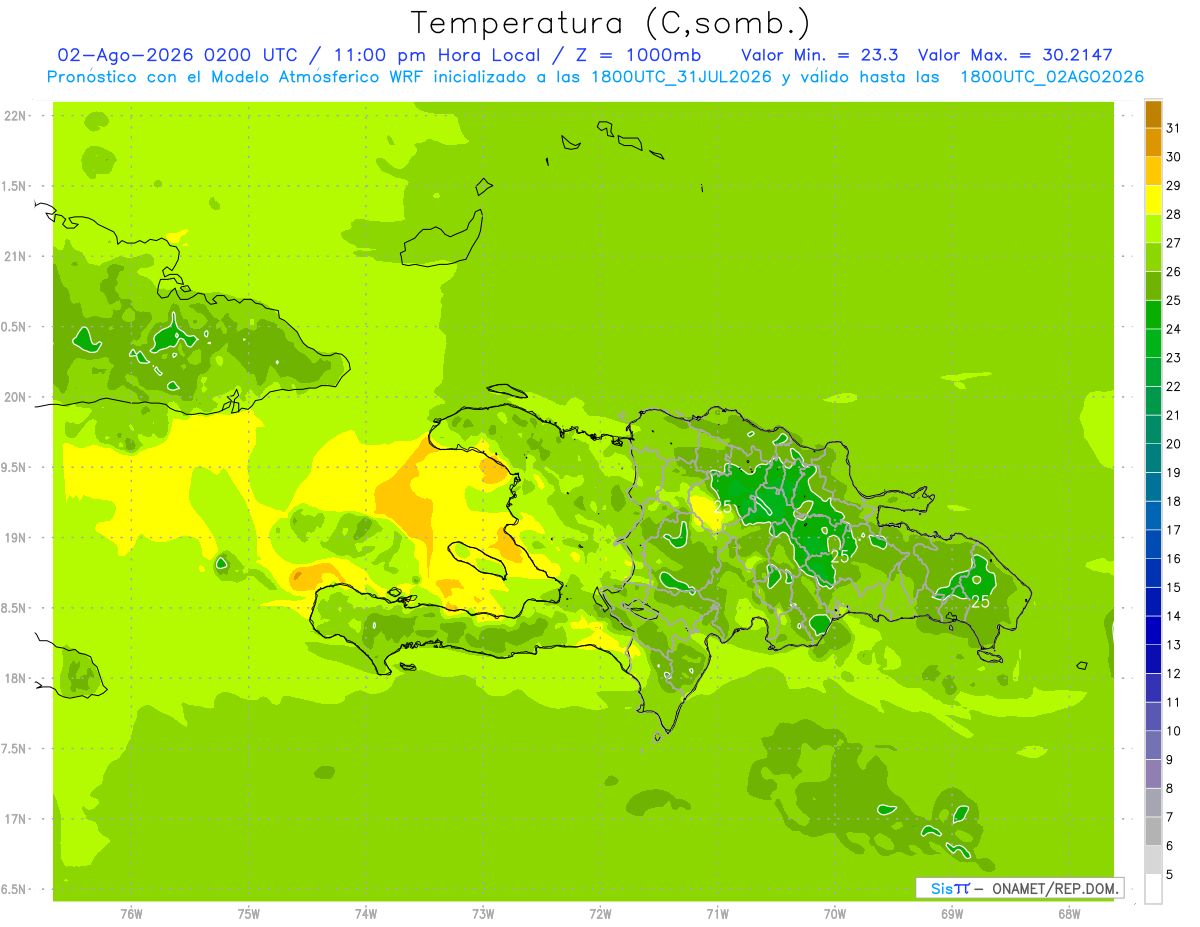Click the "74W" longitude axis label
The width and height of the screenshot is (1200, 927).
coord(365,914)
